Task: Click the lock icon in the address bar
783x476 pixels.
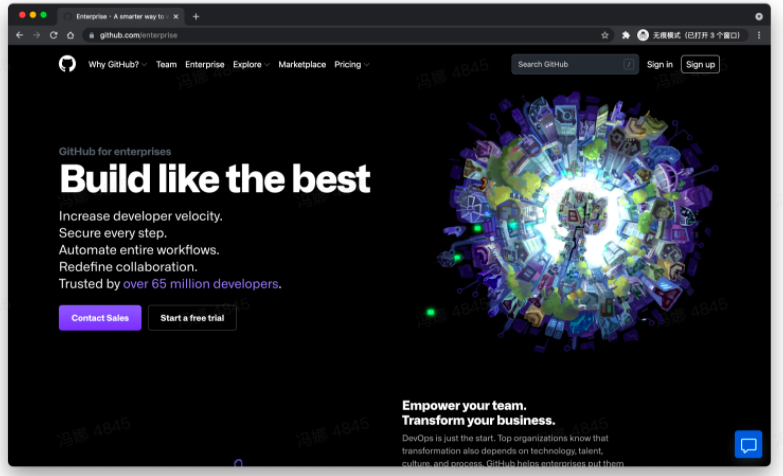Action: click(x=91, y=35)
